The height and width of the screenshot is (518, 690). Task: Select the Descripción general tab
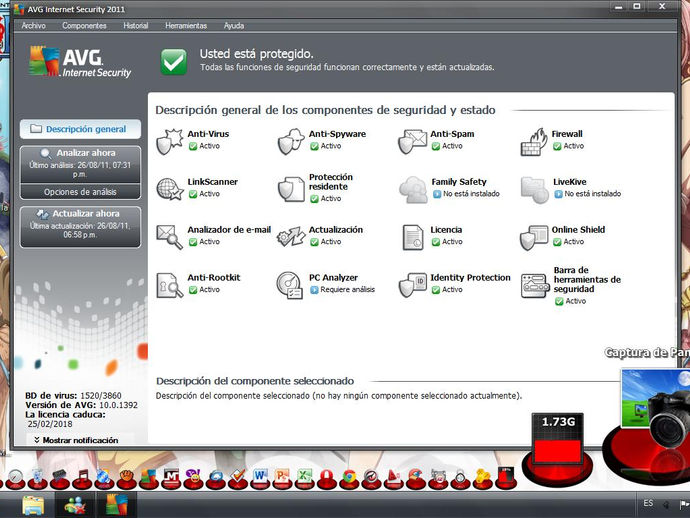(x=80, y=129)
